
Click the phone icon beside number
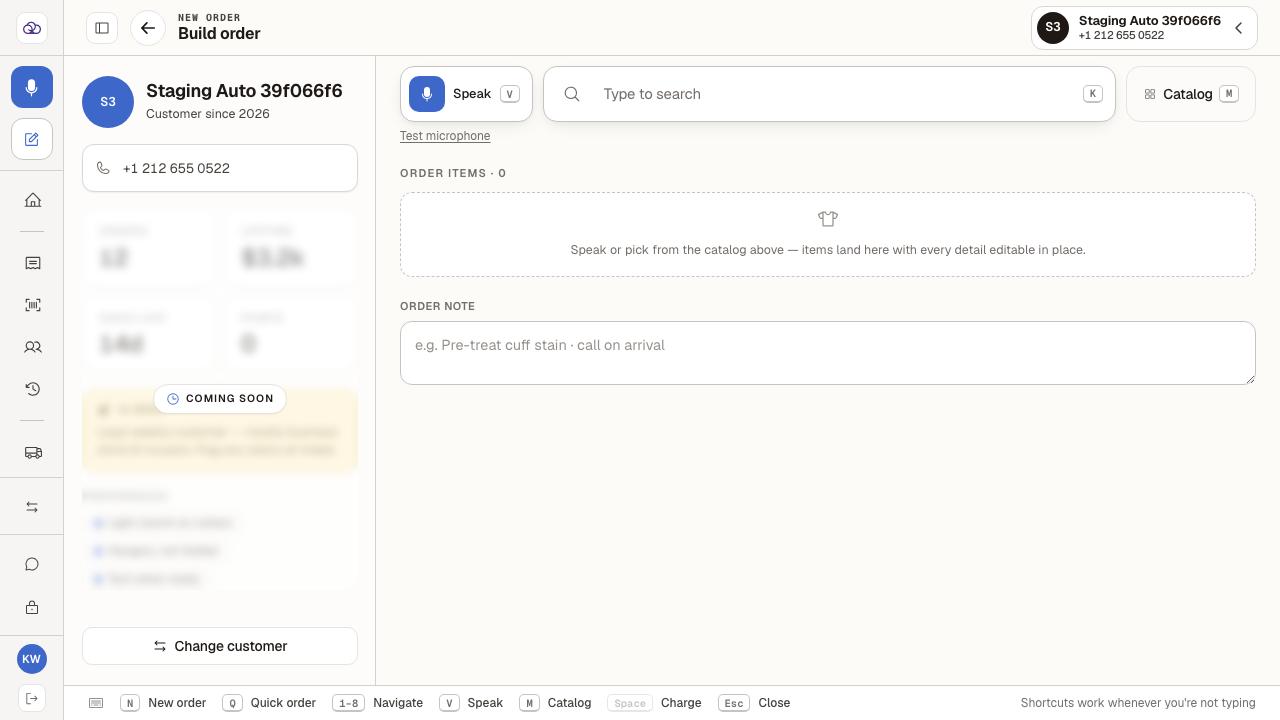(103, 168)
